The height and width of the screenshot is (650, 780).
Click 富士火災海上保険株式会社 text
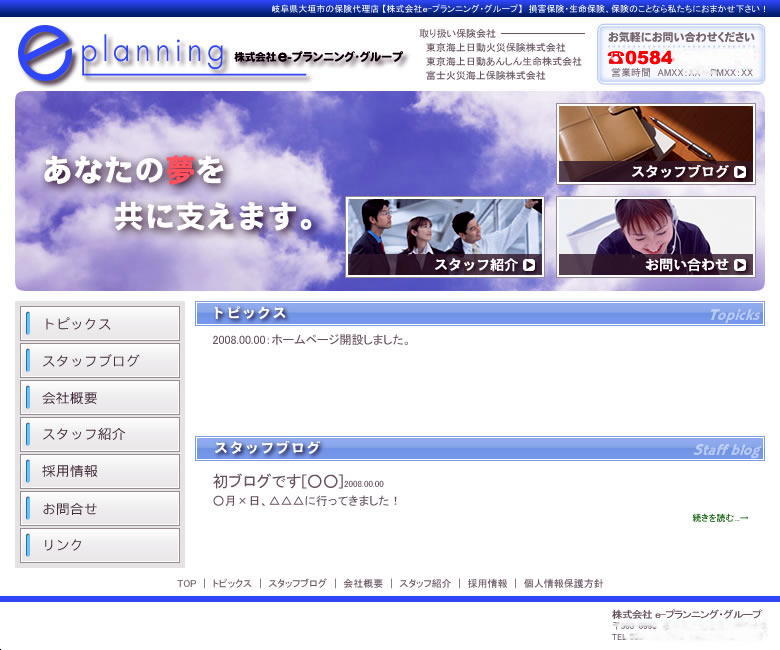[x=486, y=76]
